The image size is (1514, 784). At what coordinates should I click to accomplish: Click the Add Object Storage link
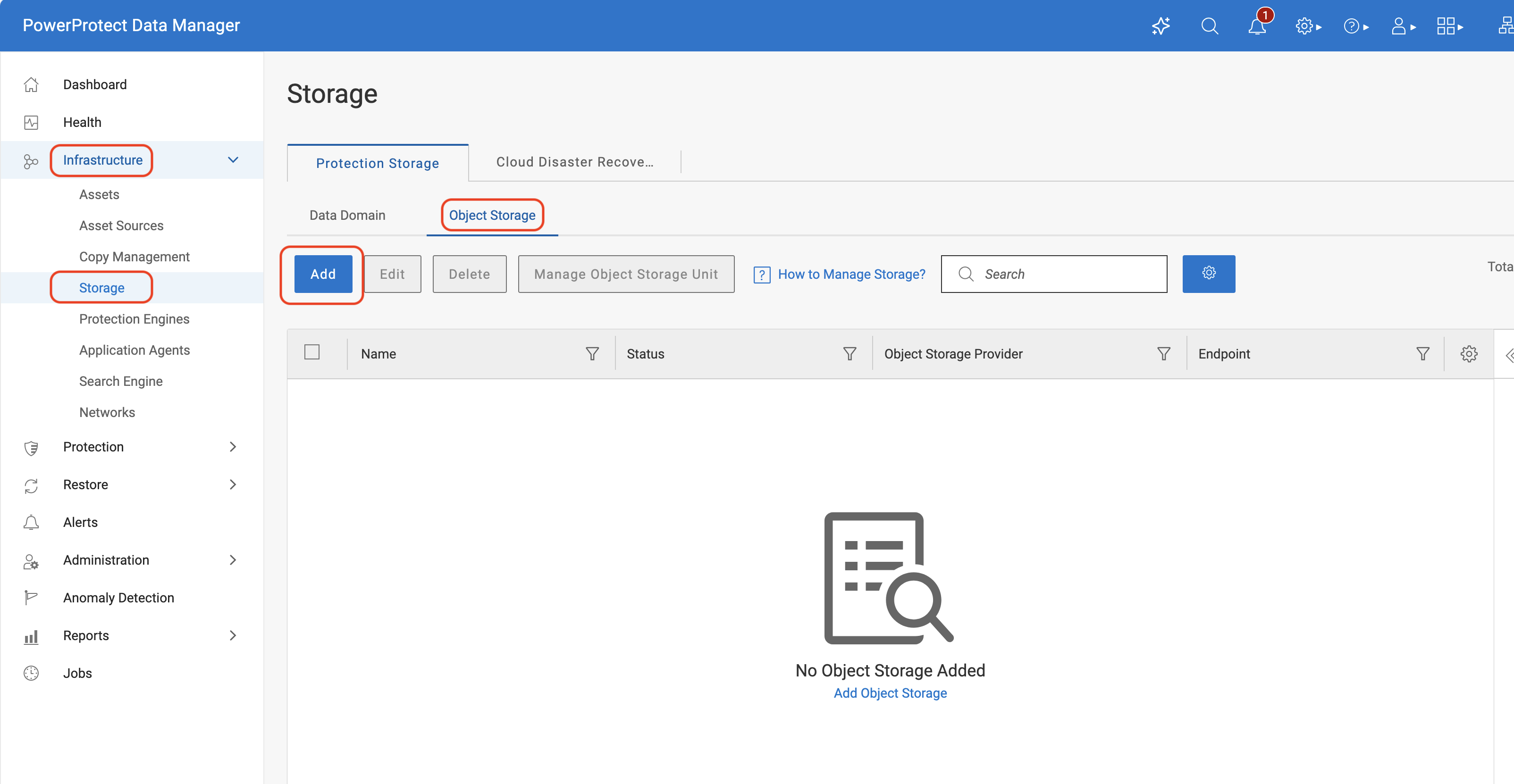[x=891, y=693]
